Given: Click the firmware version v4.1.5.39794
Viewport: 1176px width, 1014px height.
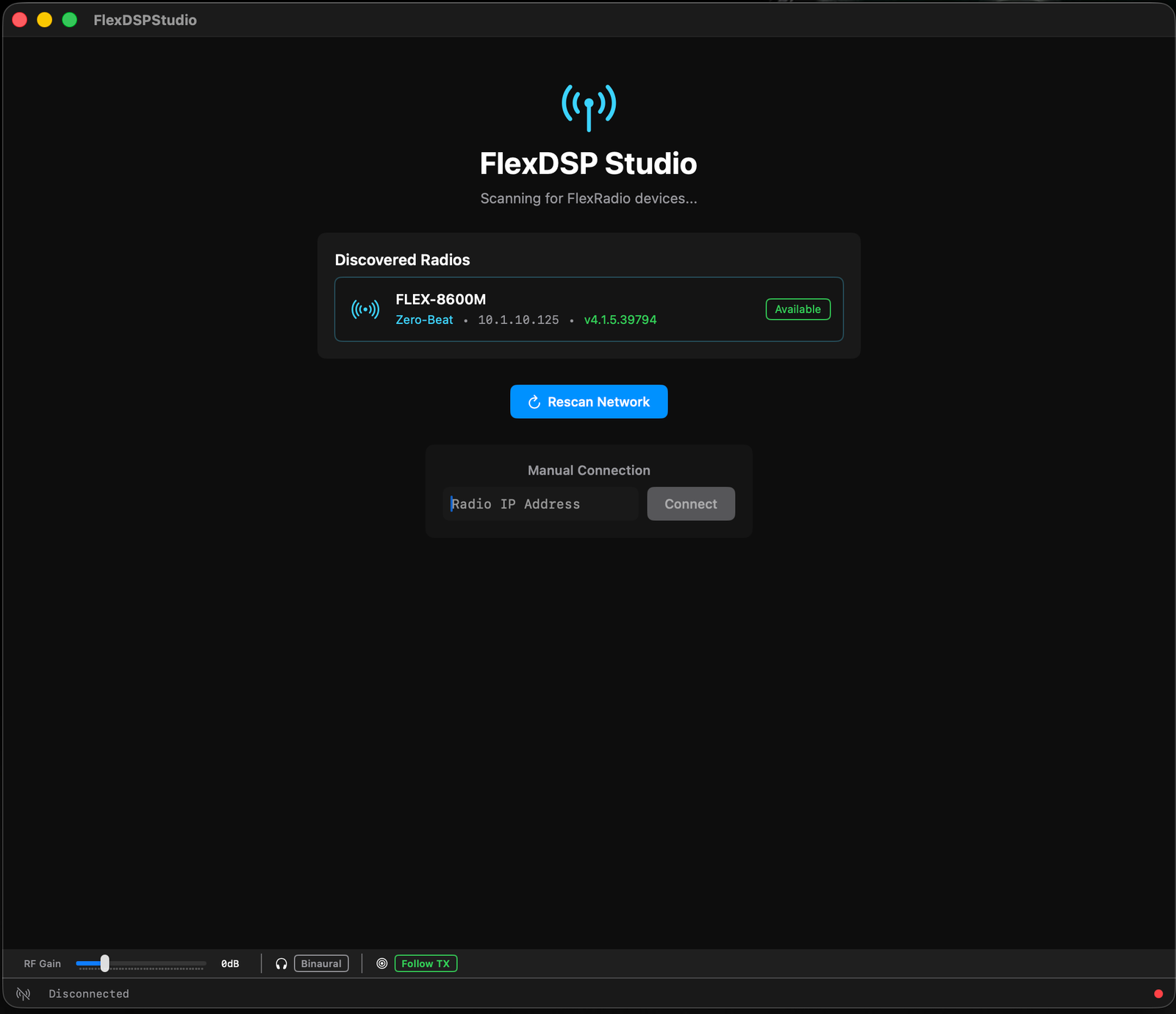Looking at the screenshot, I should (x=620, y=320).
